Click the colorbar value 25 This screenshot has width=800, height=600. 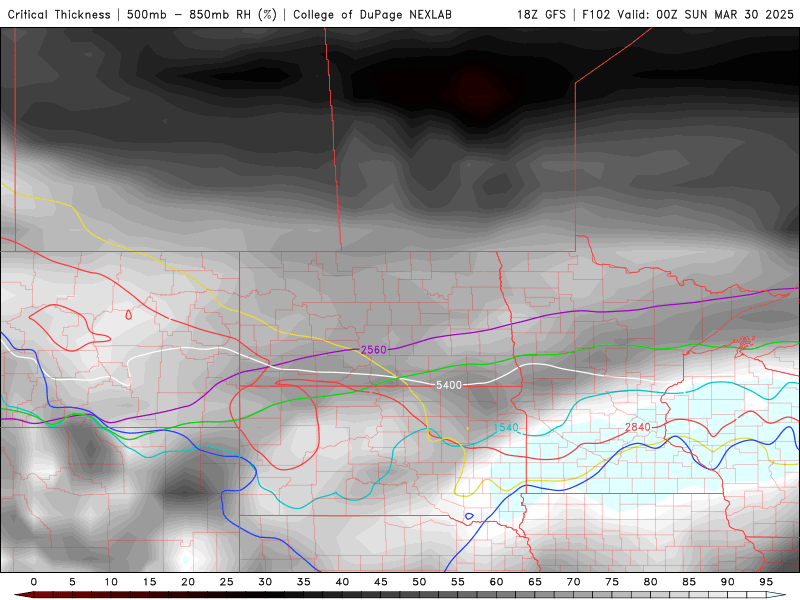[227, 582]
